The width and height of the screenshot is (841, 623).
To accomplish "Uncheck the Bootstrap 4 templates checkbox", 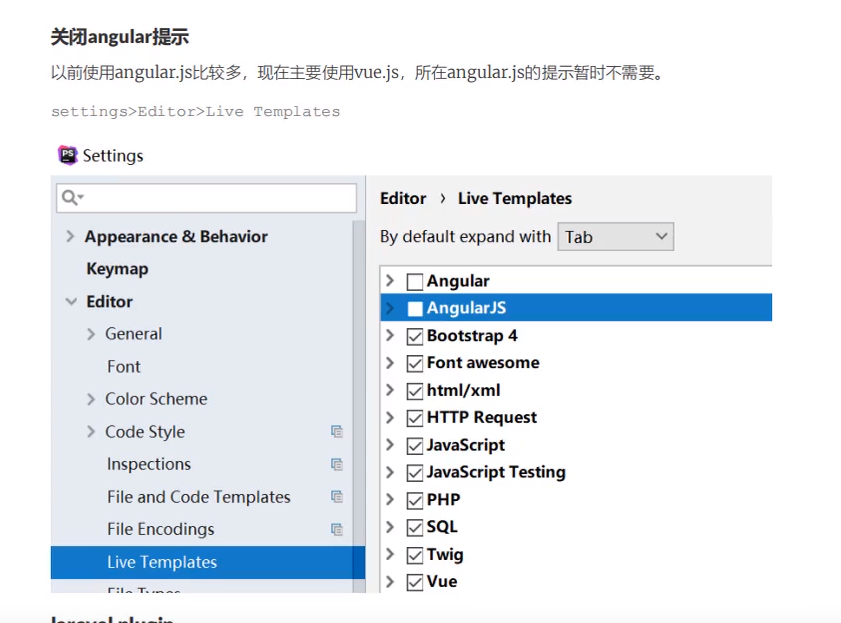I will pyautogui.click(x=415, y=337).
